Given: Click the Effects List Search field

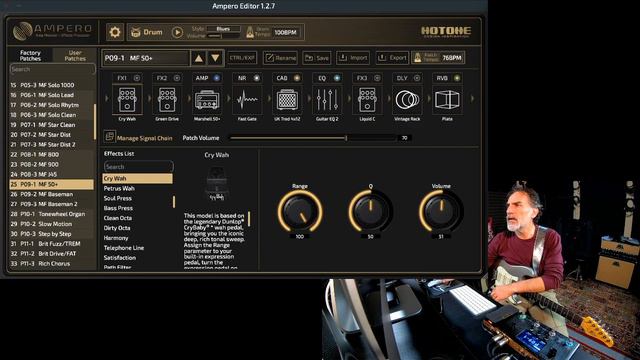Looking at the screenshot, I should [138, 167].
